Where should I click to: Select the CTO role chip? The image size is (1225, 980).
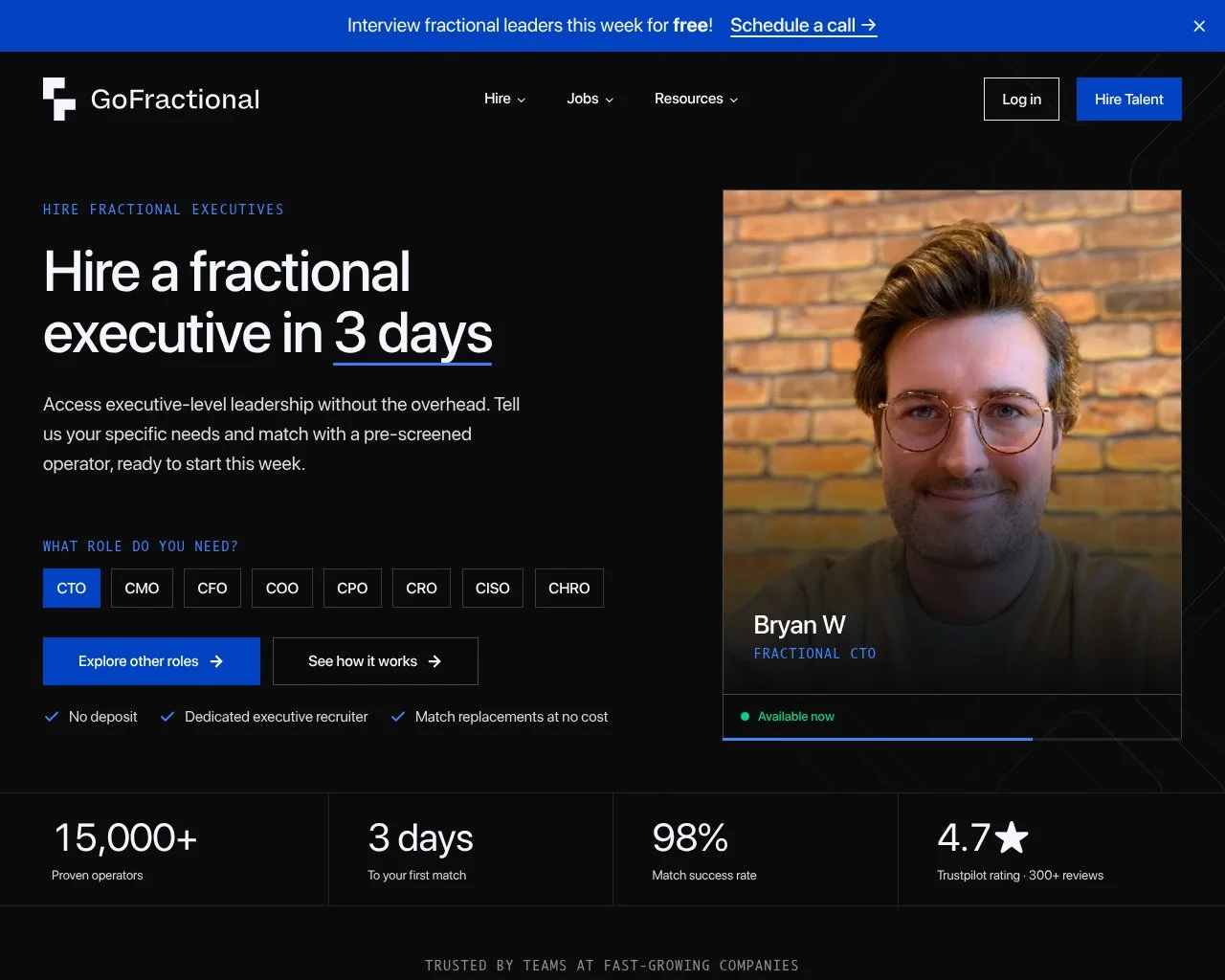72,589
